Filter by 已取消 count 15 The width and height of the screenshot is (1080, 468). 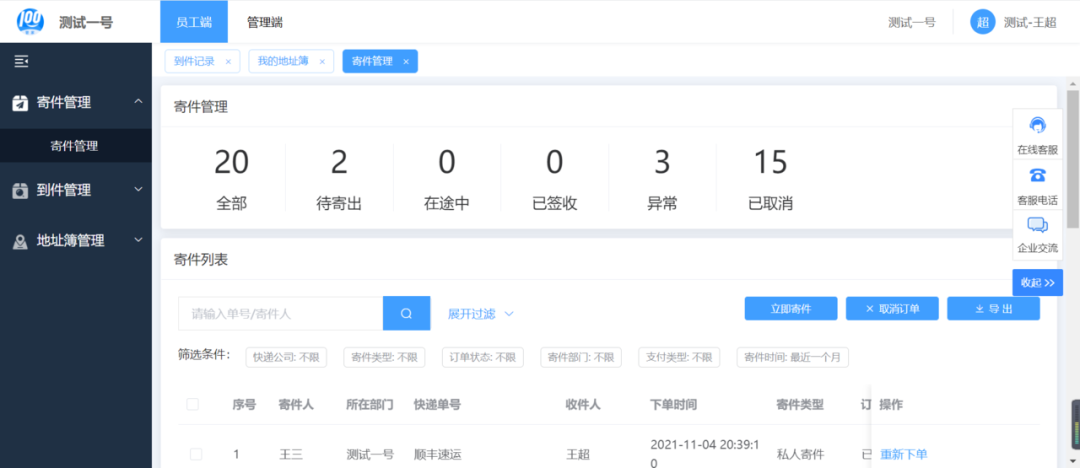(770, 179)
